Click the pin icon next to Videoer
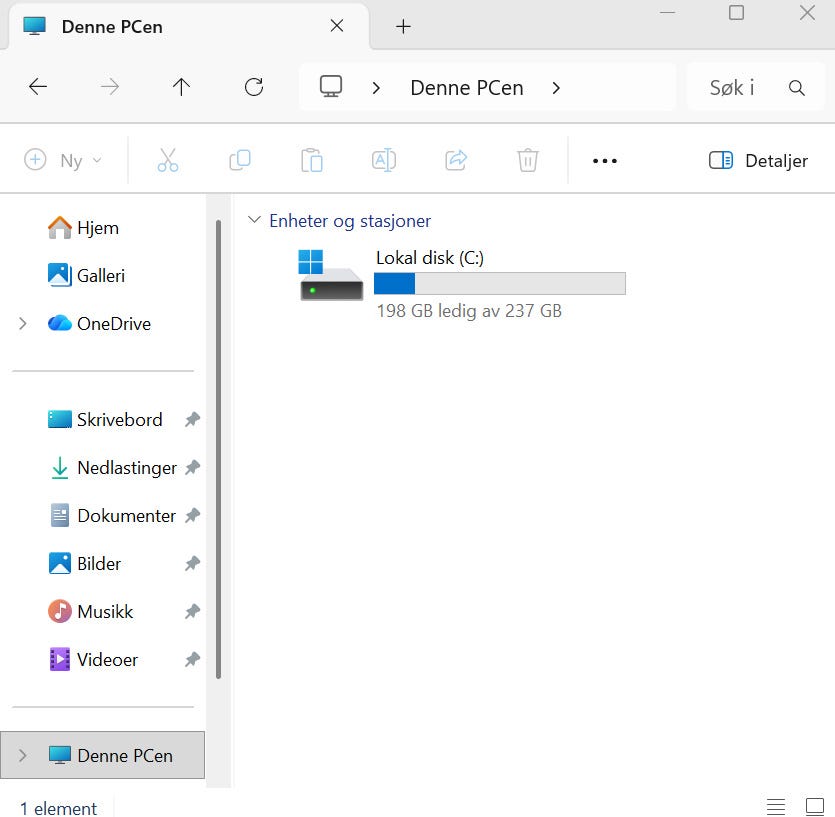The image size is (835, 817). (x=192, y=659)
